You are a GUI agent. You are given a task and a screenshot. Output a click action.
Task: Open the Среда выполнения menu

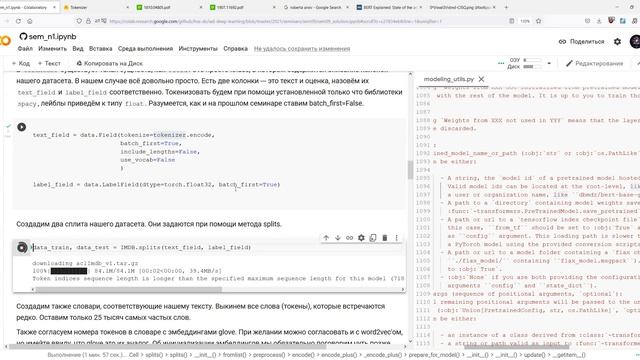point(145,49)
